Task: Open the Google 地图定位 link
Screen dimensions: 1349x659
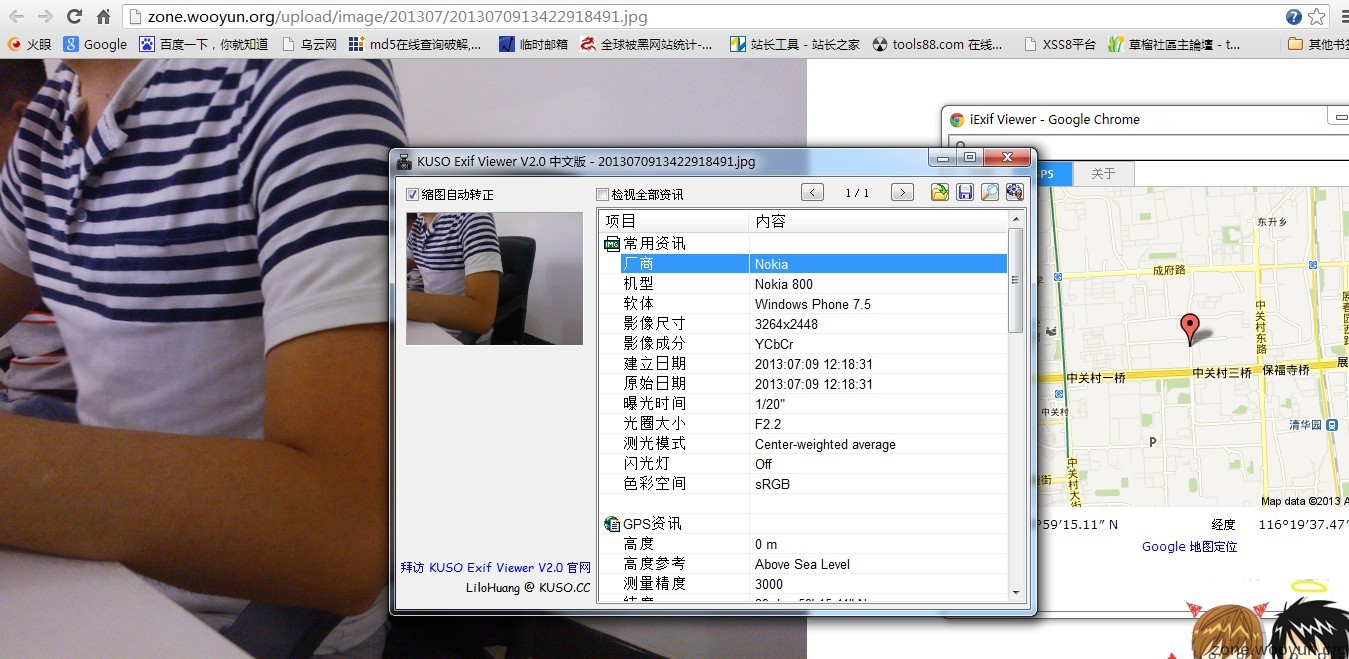Action: [x=1189, y=547]
